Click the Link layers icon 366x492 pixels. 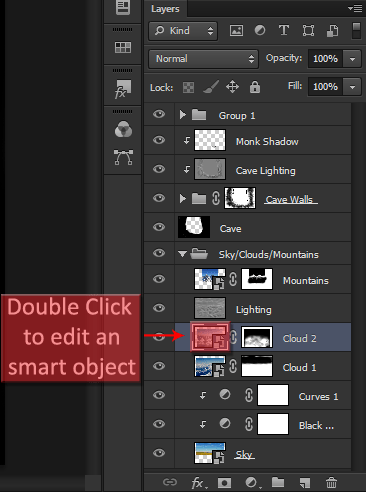pos(170,482)
